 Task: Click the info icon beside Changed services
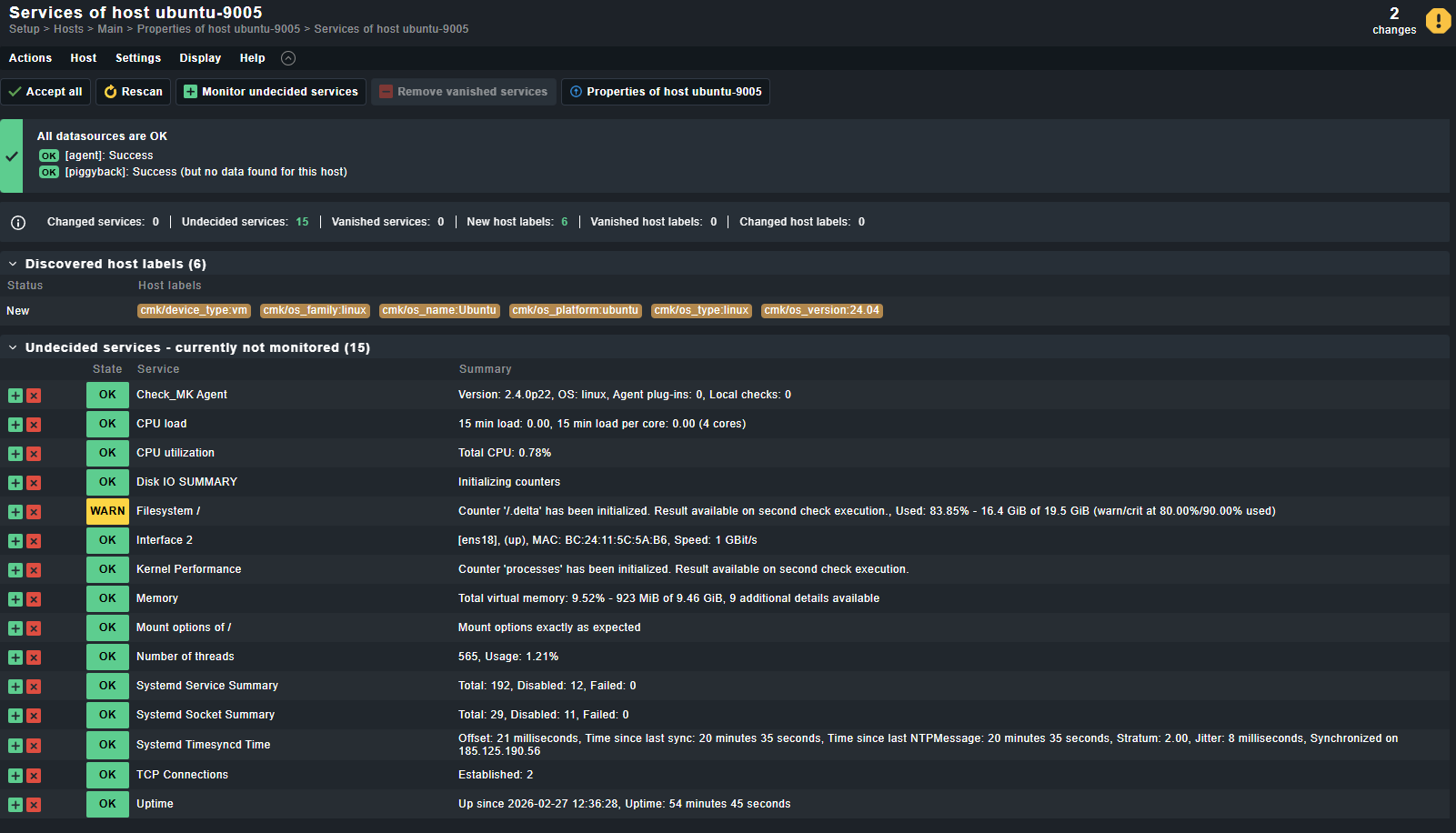18,223
